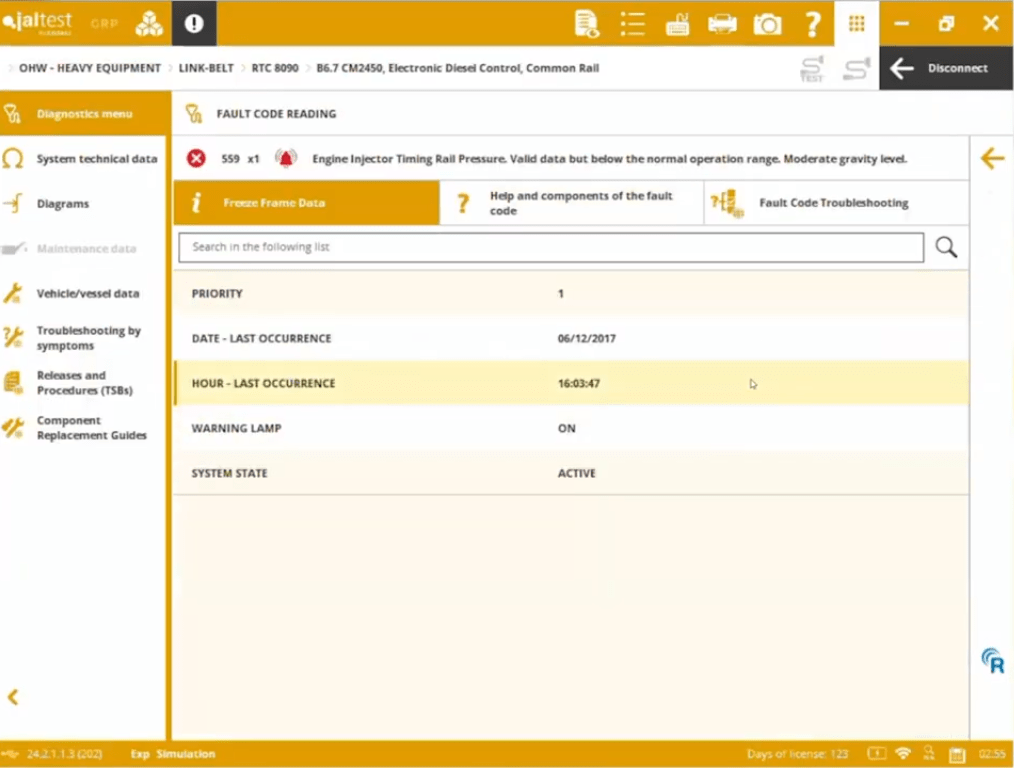
Task: Click the printer icon in top toolbar
Action: 722,24
